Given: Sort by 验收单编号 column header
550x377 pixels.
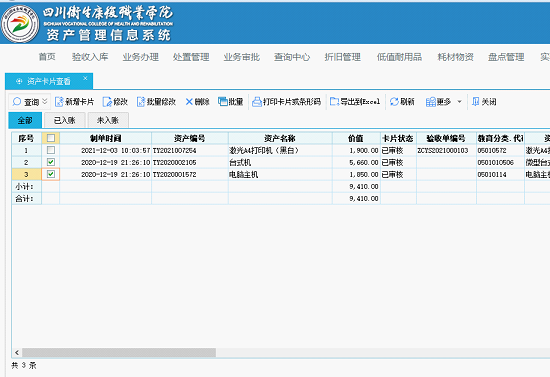Looking at the screenshot, I should point(446,138).
